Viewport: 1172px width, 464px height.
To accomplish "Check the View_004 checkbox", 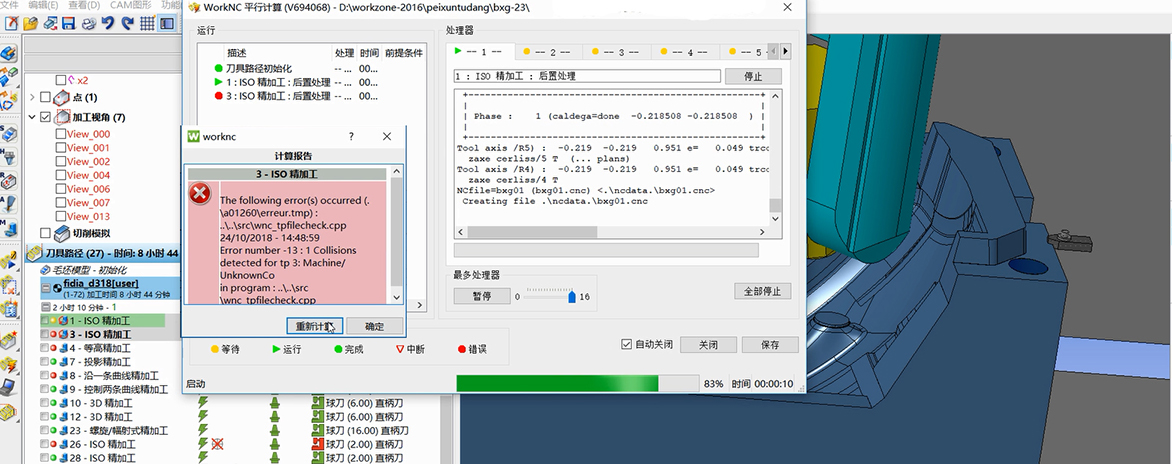I will click(x=61, y=175).
